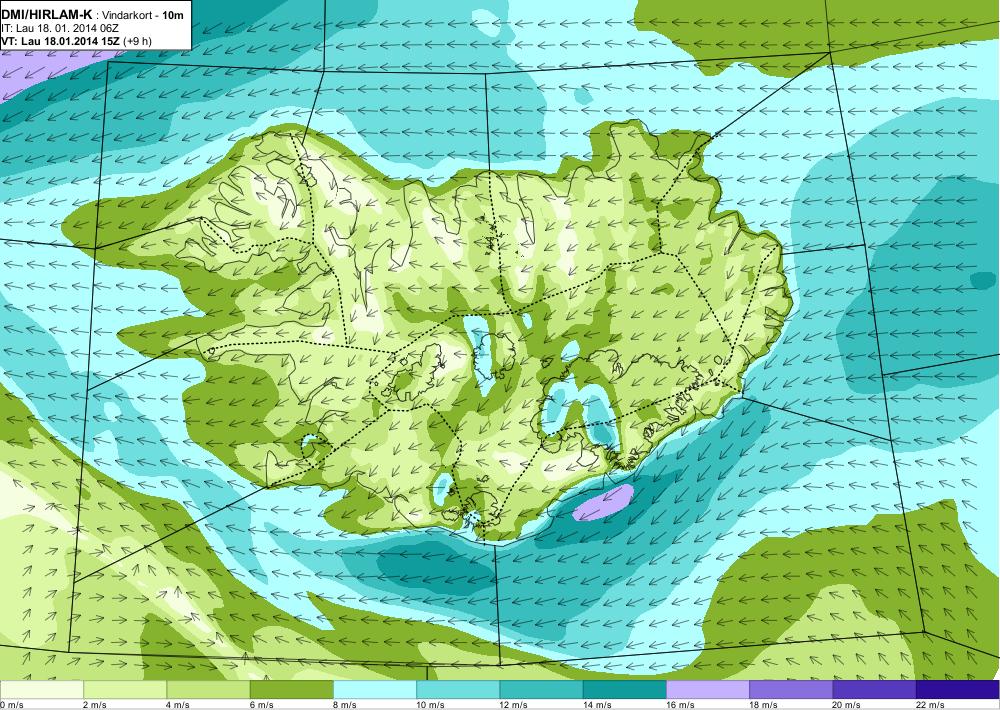This screenshot has width=1000, height=710.
Task: Select the pale cyan 8–10 m/s legend swatch
Action: point(375,690)
